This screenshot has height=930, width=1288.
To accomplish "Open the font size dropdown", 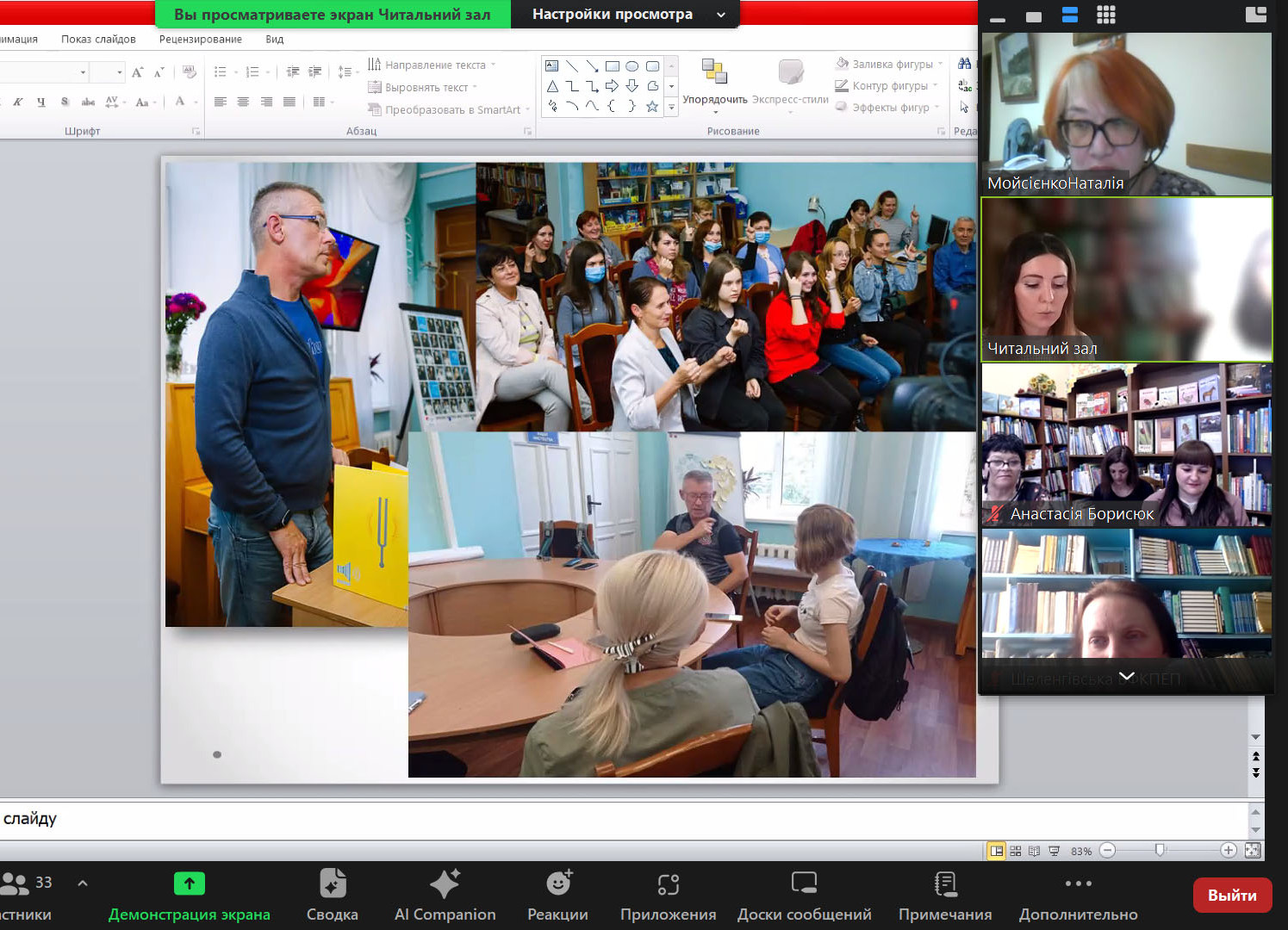I will pos(118,72).
